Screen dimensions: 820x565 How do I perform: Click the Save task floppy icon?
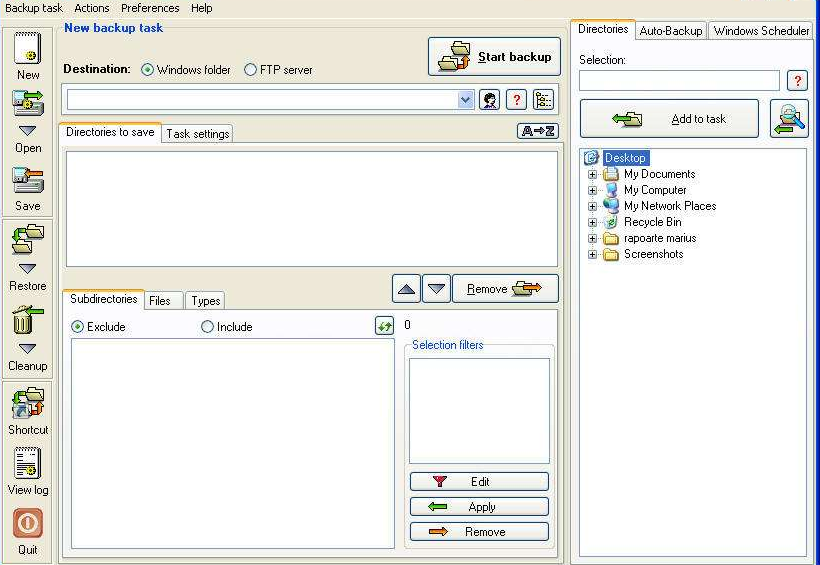point(28,180)
